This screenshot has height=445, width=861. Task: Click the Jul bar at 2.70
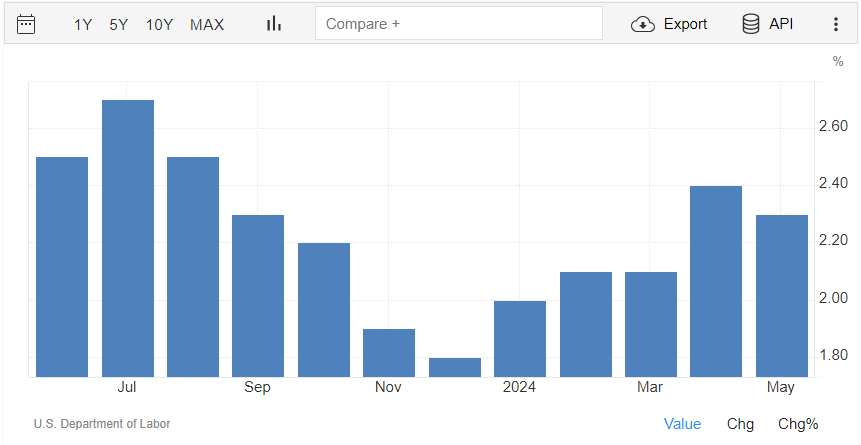coord(128,238)
